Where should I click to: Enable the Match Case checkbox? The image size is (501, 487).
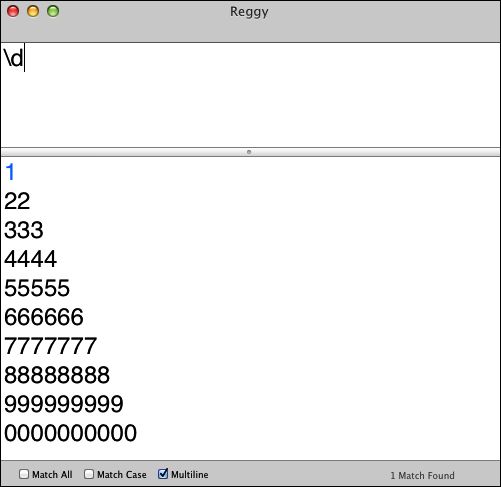(x=89, y=474)
